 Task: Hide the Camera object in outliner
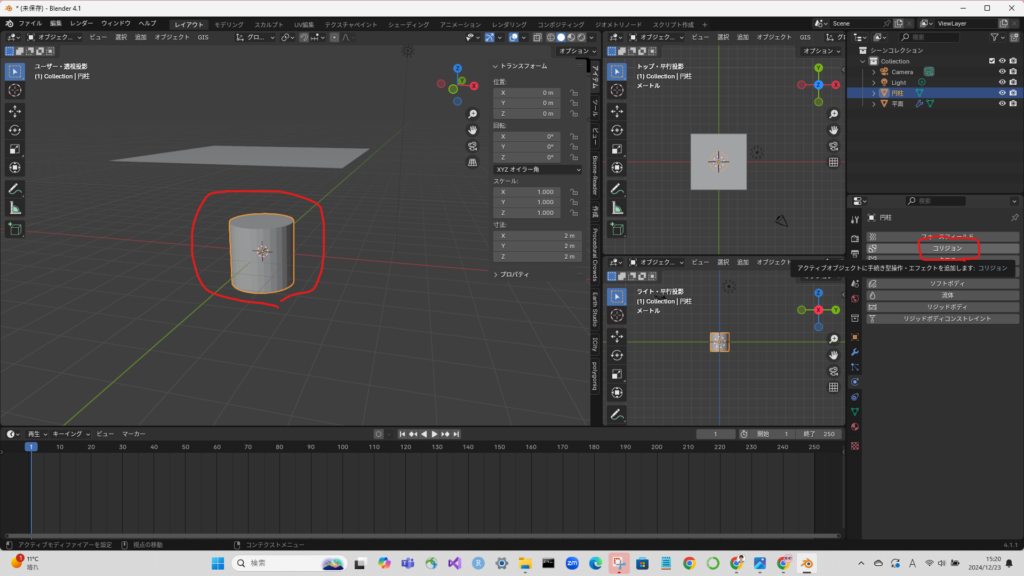[x=1001, y=72]
